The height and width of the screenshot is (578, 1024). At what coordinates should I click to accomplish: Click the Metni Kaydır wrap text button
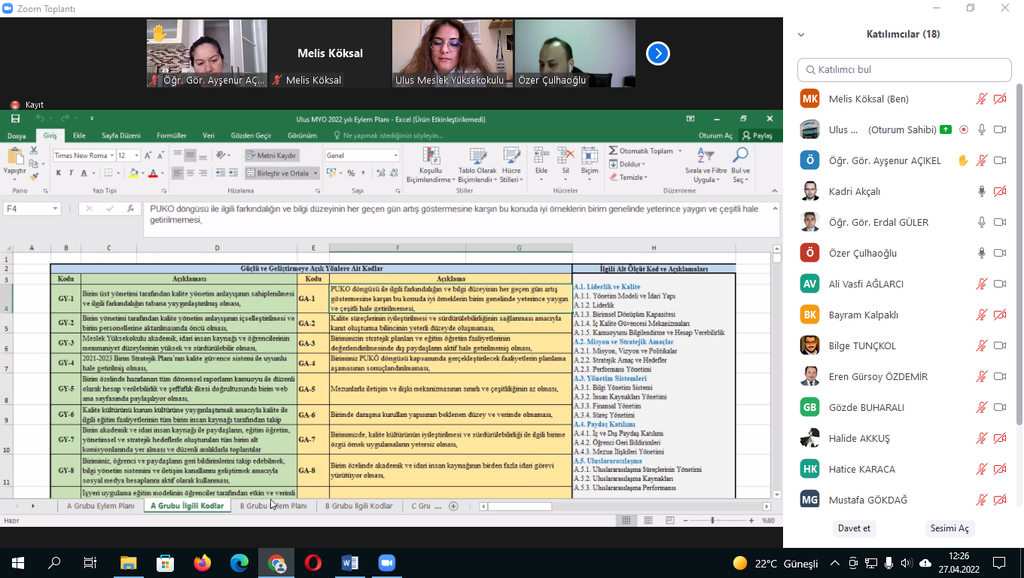pos(271,156)
